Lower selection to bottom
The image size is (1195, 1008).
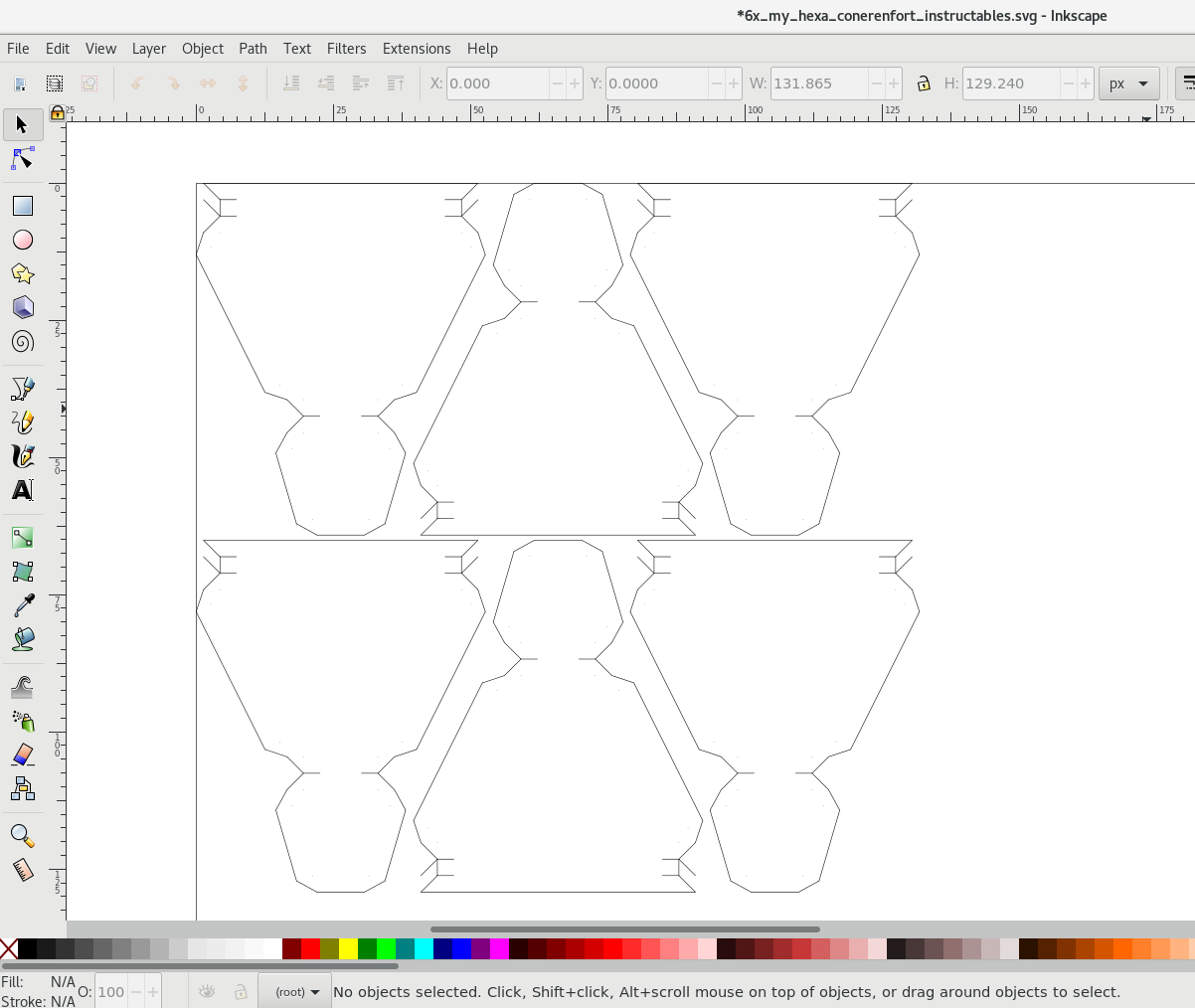click(x=290, y=84)
